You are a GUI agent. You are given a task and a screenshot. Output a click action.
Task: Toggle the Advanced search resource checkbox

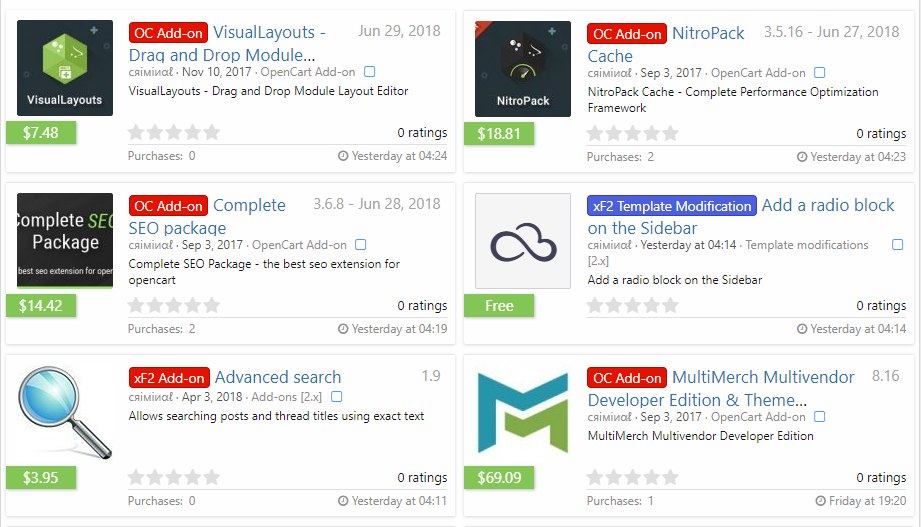[337, 397]
